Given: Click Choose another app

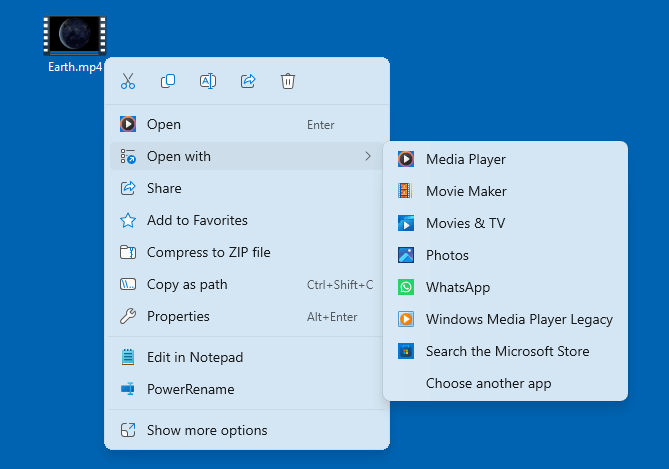Looking at the screenshot, I should point(505,383).
